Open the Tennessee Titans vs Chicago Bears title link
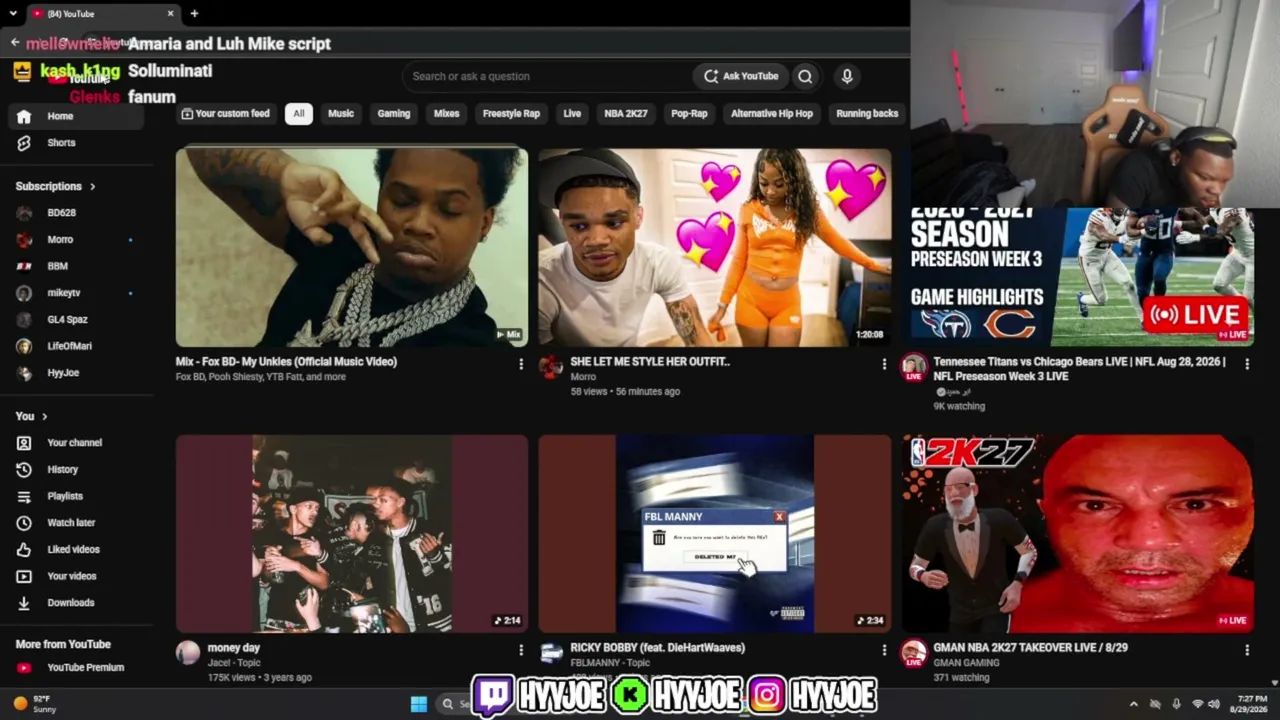This screenshot has height=720, width=1280. click(1080, 369)
